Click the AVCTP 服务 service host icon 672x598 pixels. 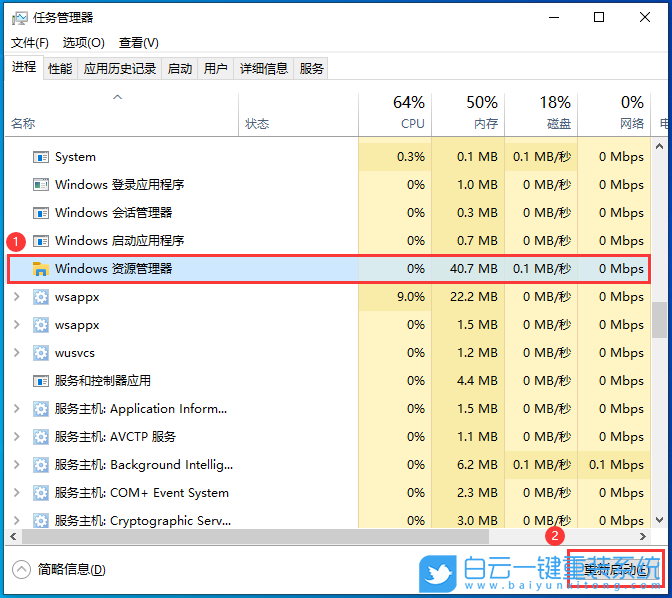pyautogui.click(x=41, y=437)
